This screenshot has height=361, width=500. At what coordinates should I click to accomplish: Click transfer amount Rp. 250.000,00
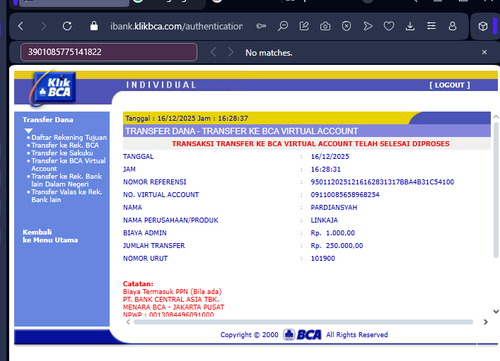click(x=337, y=246)
